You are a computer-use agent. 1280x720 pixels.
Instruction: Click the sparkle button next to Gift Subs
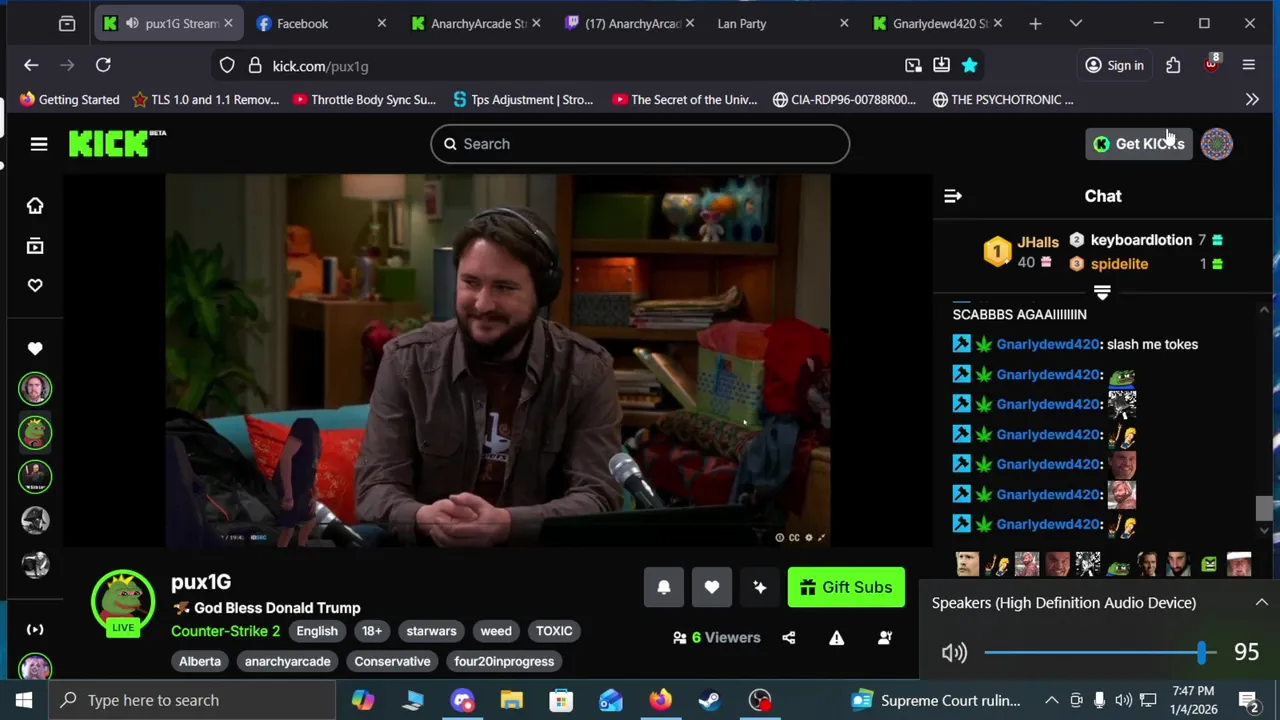(x=760, y=587)
